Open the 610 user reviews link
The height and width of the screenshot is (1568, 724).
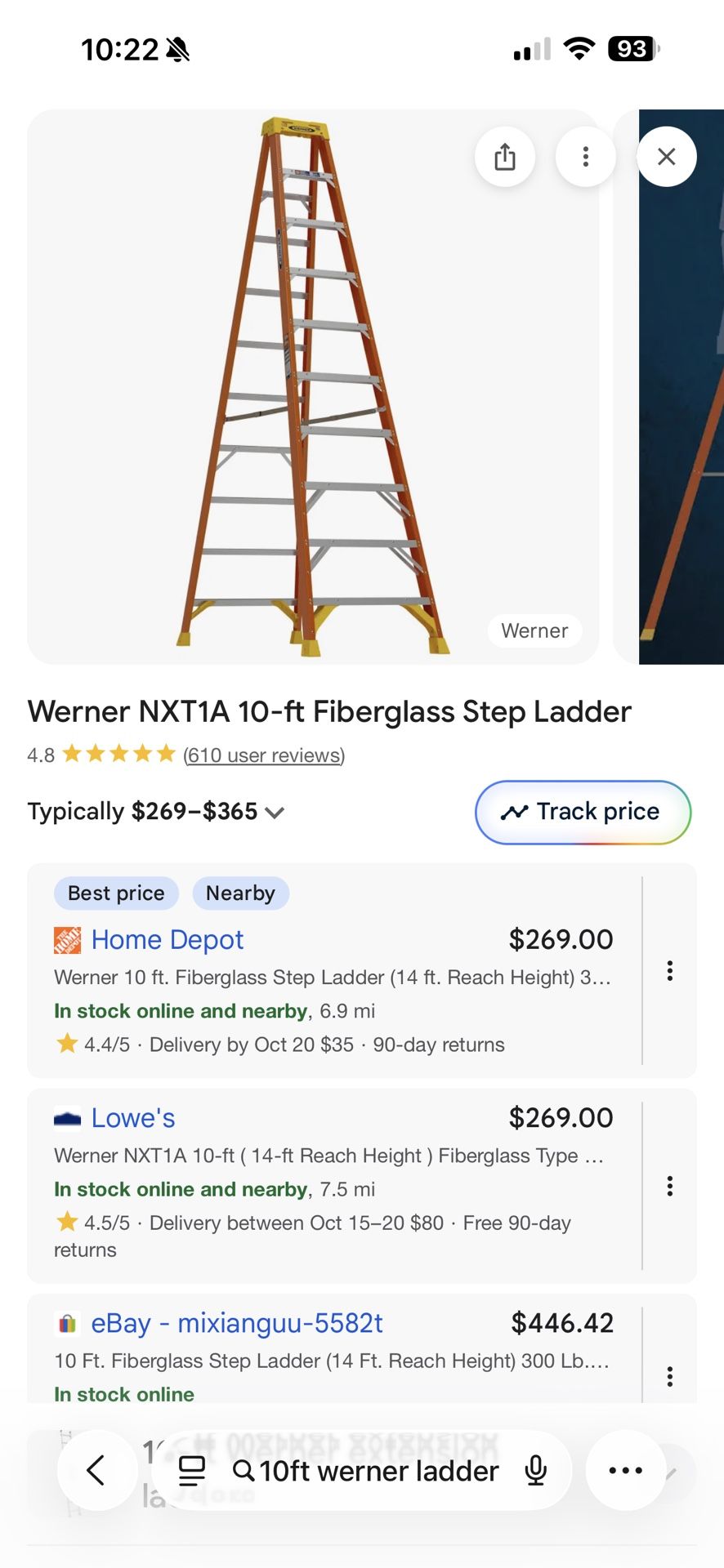pyautogui.click(x=264, y=755)
